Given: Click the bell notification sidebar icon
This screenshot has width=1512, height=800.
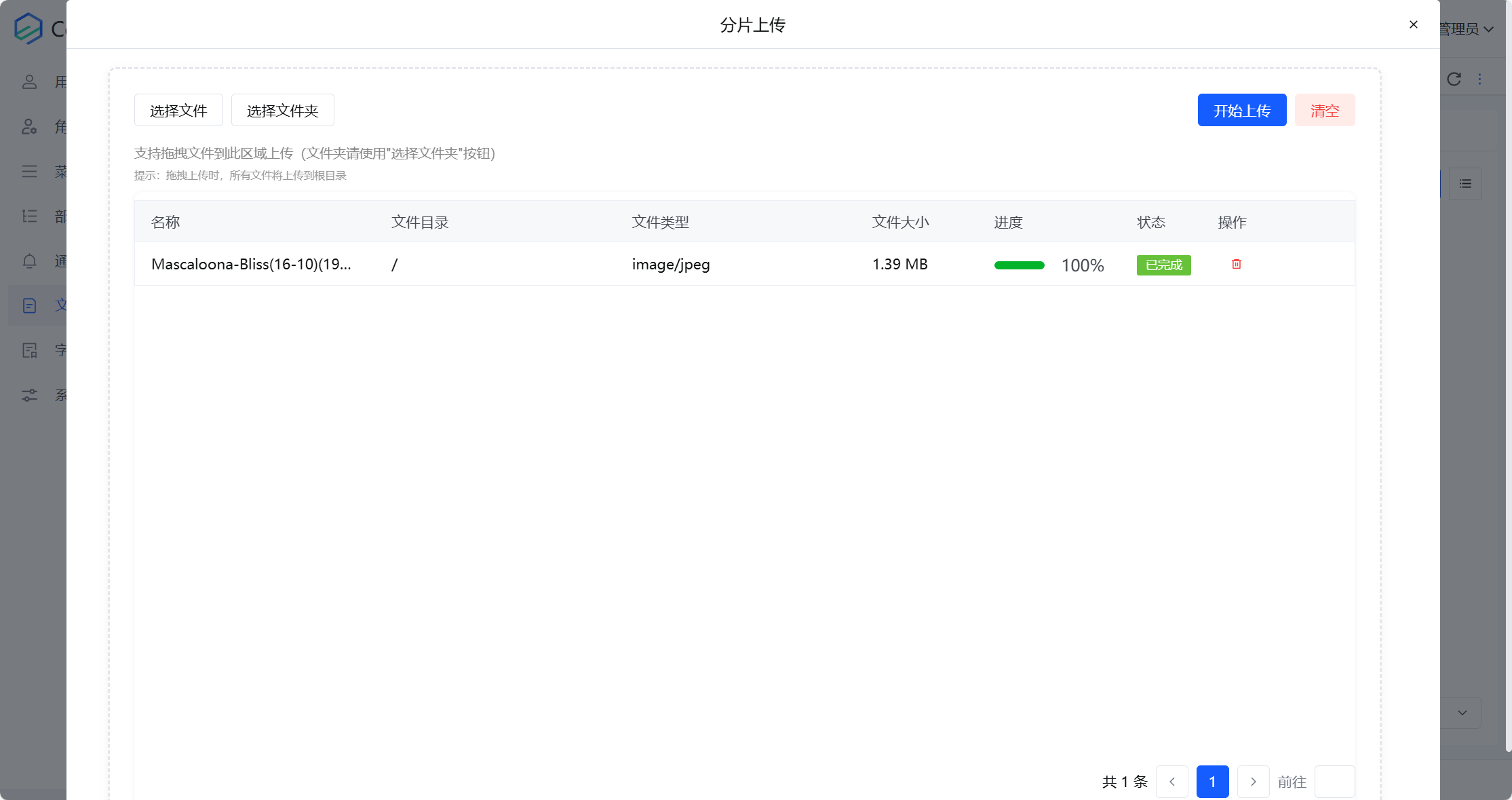Looking at the screenshot, I should tap(29, 261).
